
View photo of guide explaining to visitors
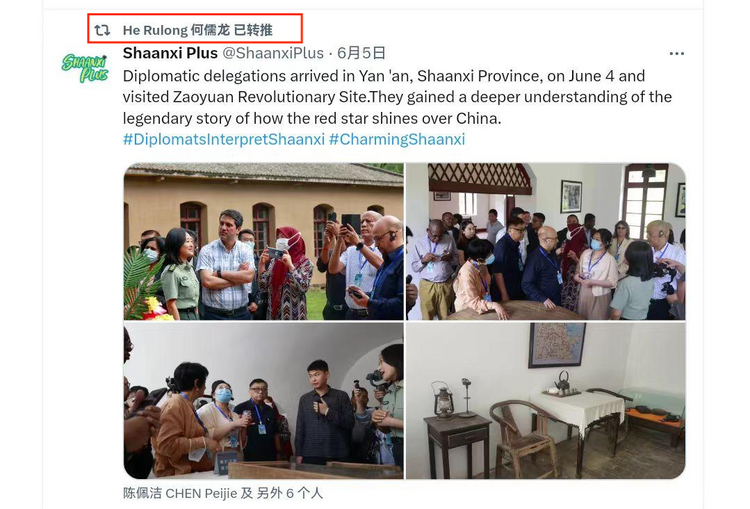click(264, 400)
